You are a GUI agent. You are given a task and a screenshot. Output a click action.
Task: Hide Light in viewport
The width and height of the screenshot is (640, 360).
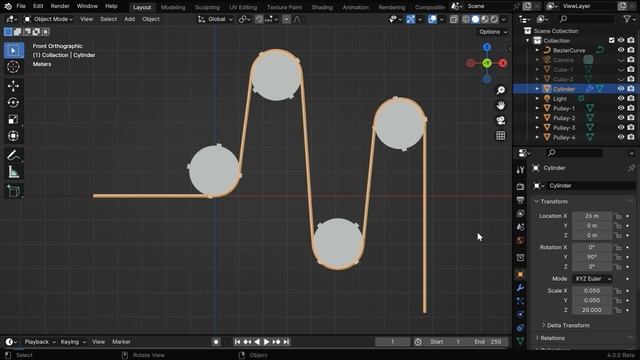click(621, 98)
